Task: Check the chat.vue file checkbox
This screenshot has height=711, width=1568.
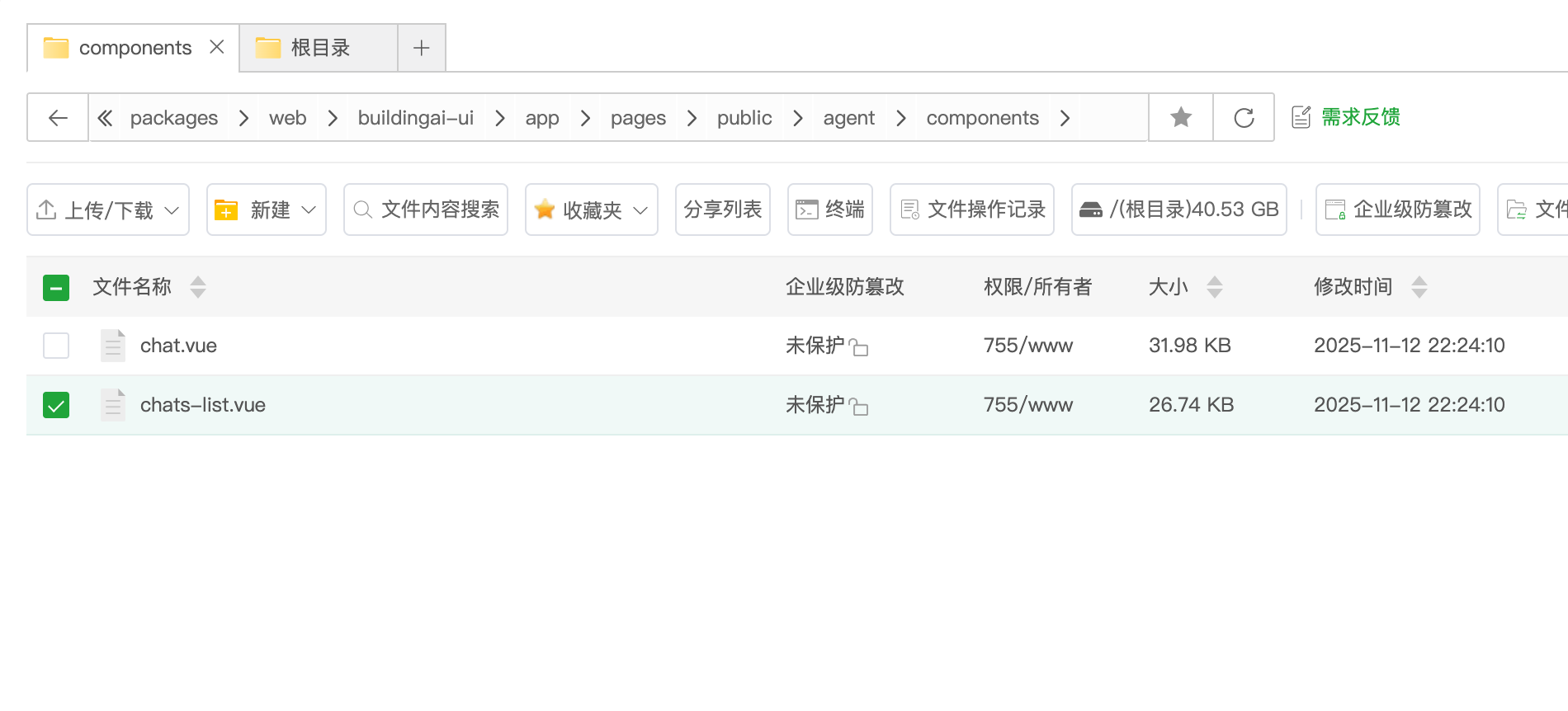Action: 56,346
